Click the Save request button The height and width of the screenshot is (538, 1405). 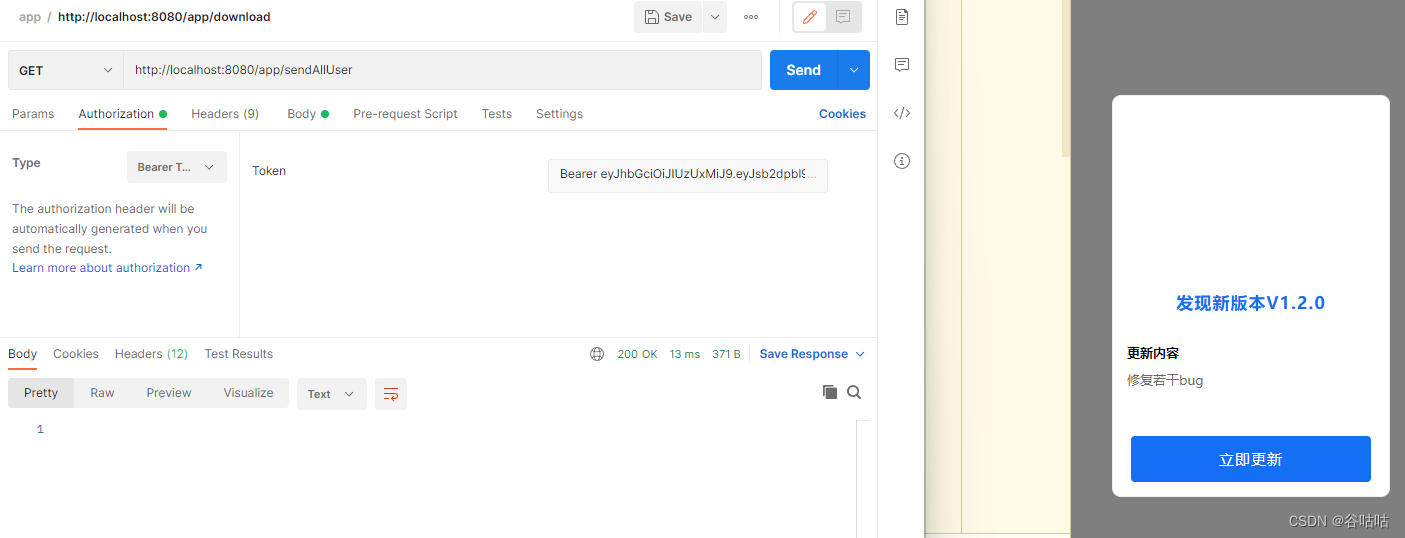click(x=668, y=17)
